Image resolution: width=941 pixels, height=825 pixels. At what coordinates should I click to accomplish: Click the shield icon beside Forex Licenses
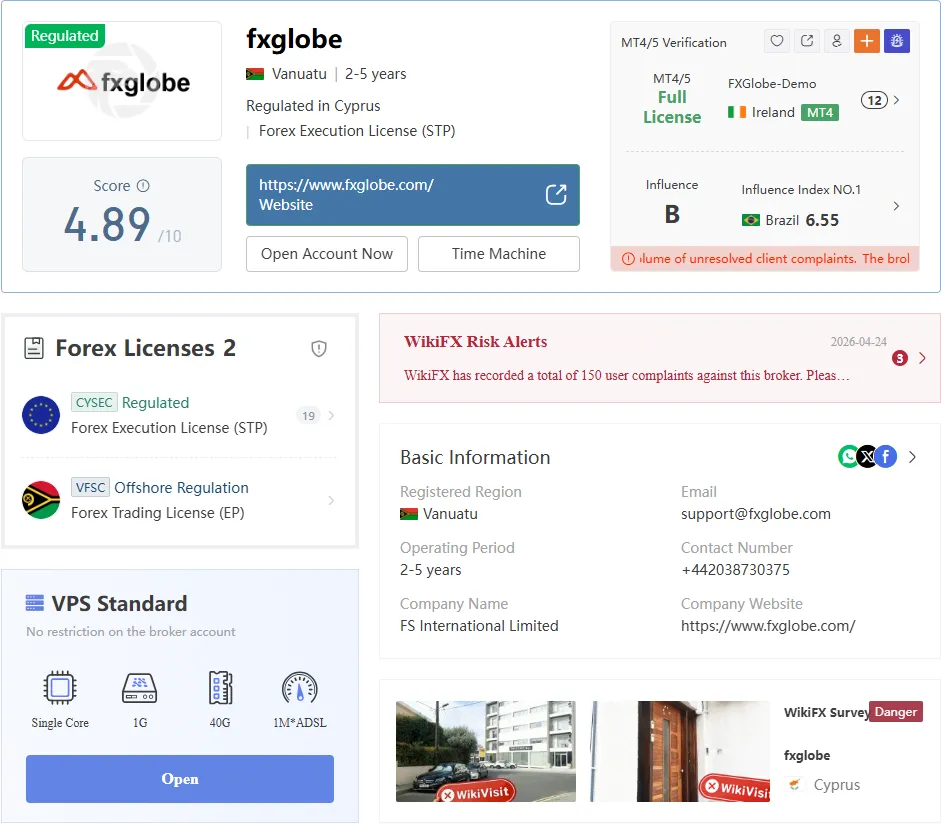(319, 349)
